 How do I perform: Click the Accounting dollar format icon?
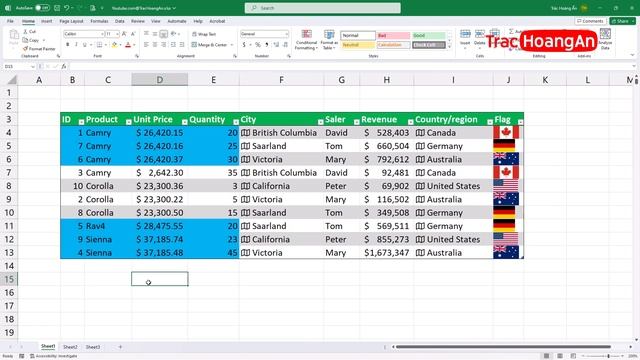click(244, 44)
